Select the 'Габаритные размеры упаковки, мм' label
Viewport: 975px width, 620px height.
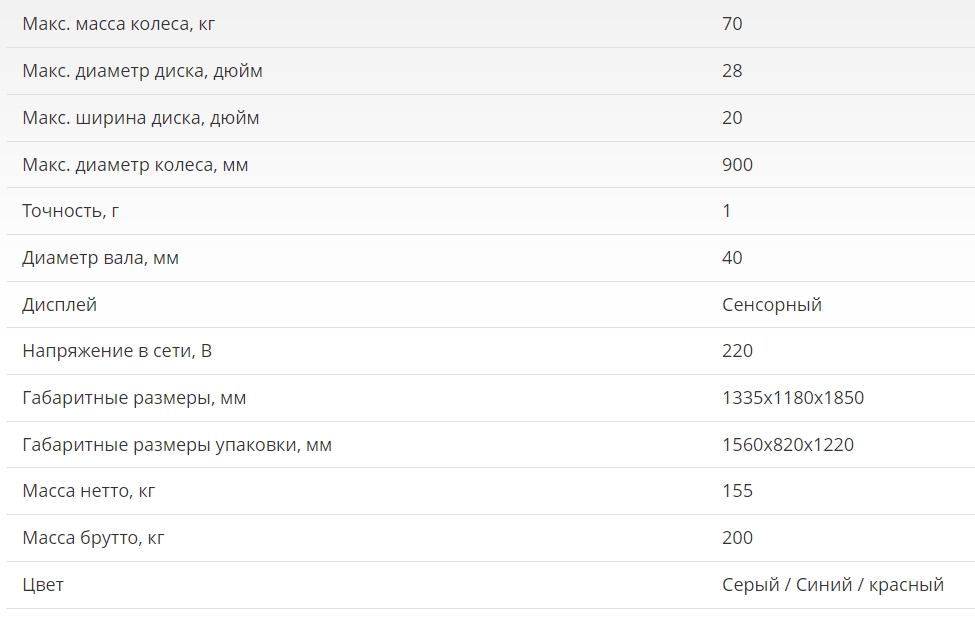pyautogui.click(x=176, y=445)
